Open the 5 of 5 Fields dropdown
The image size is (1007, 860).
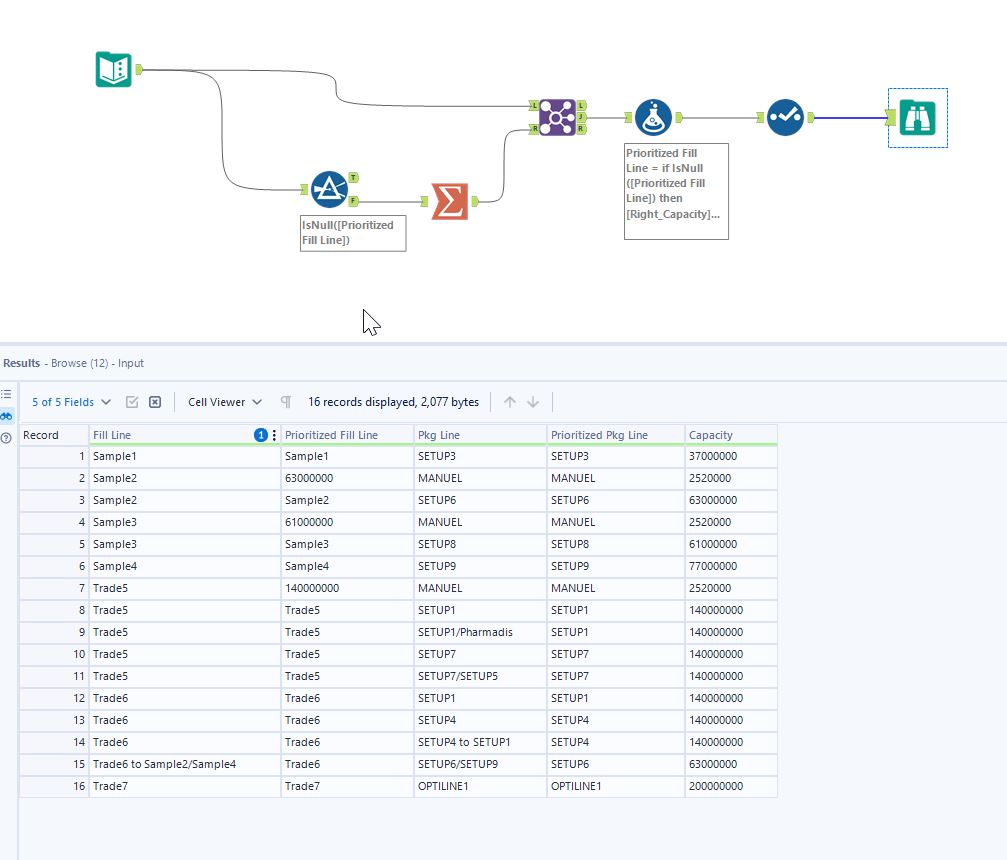70,402
